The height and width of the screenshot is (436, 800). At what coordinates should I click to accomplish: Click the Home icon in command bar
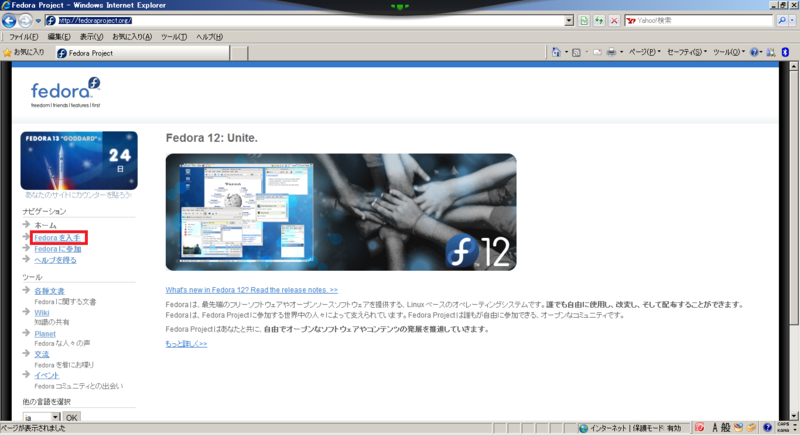pyautogui.click(x=556, y=52)
